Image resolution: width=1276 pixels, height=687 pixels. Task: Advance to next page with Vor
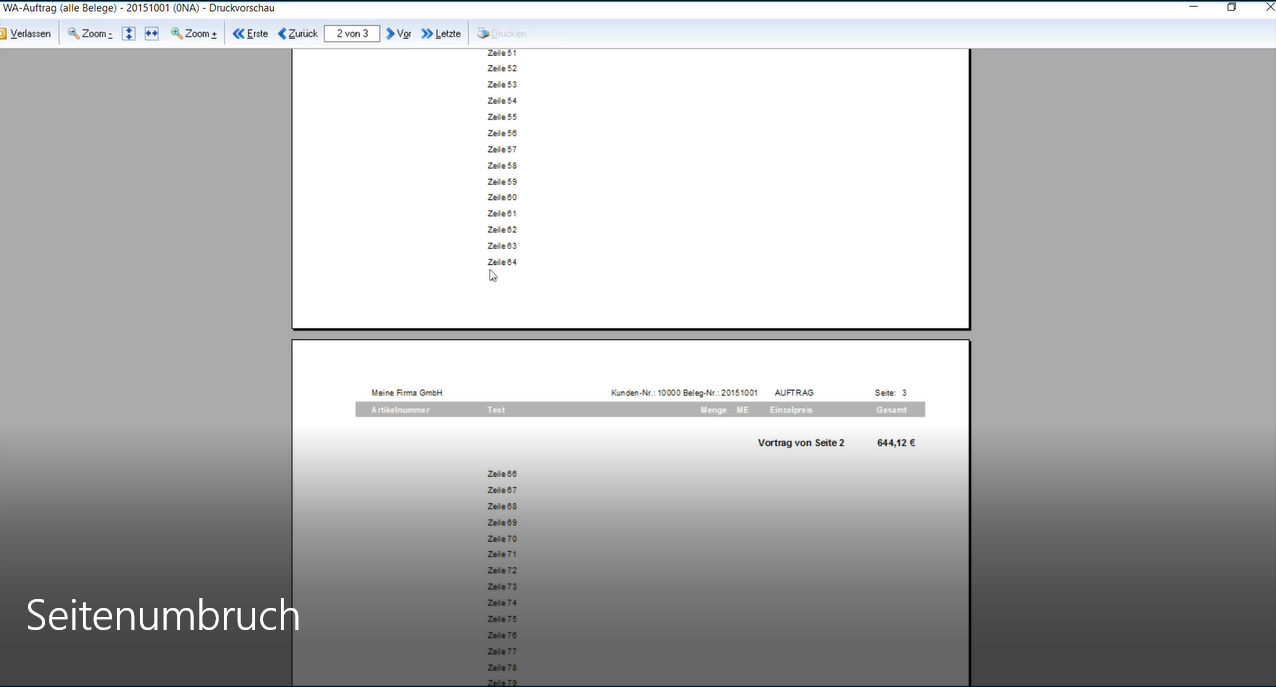[x=399, y=34]
